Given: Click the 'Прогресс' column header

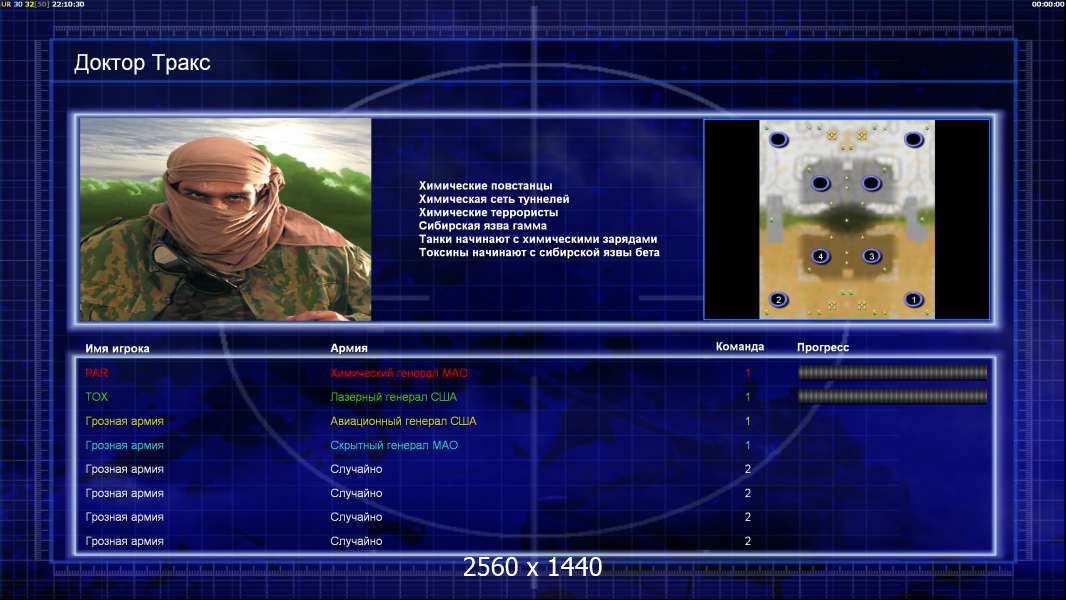Looking at the screenshot, I should tap(823, 347).
